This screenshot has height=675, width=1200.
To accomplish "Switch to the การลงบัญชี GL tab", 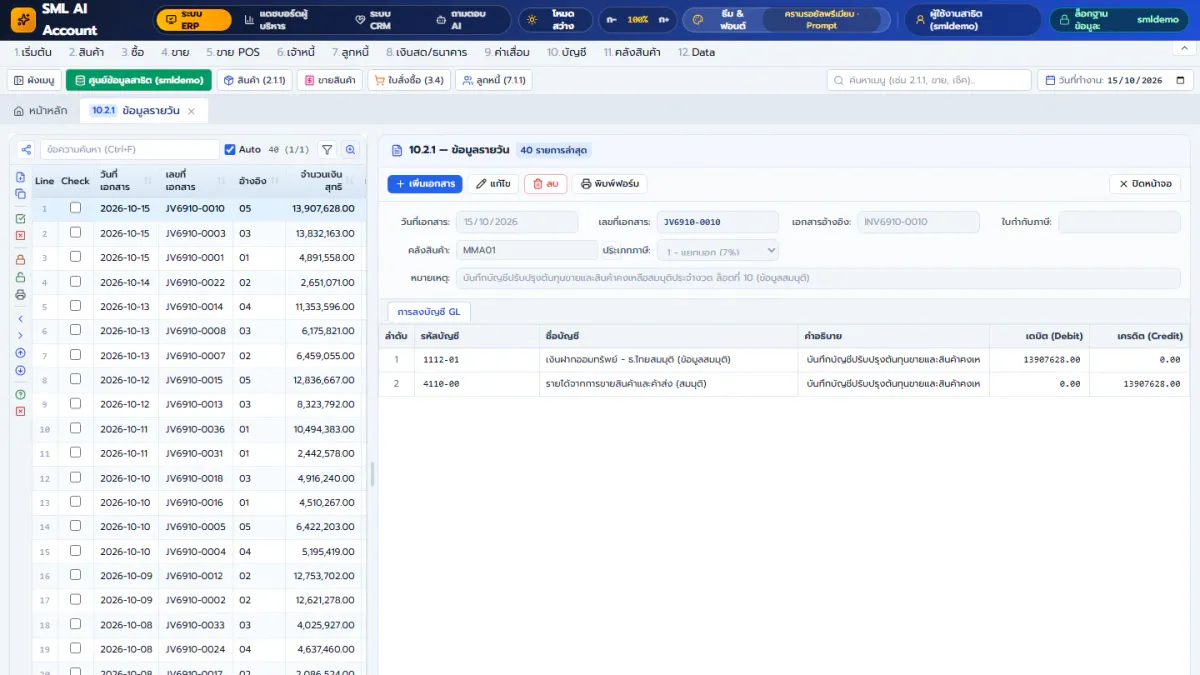I will [428, 312].
